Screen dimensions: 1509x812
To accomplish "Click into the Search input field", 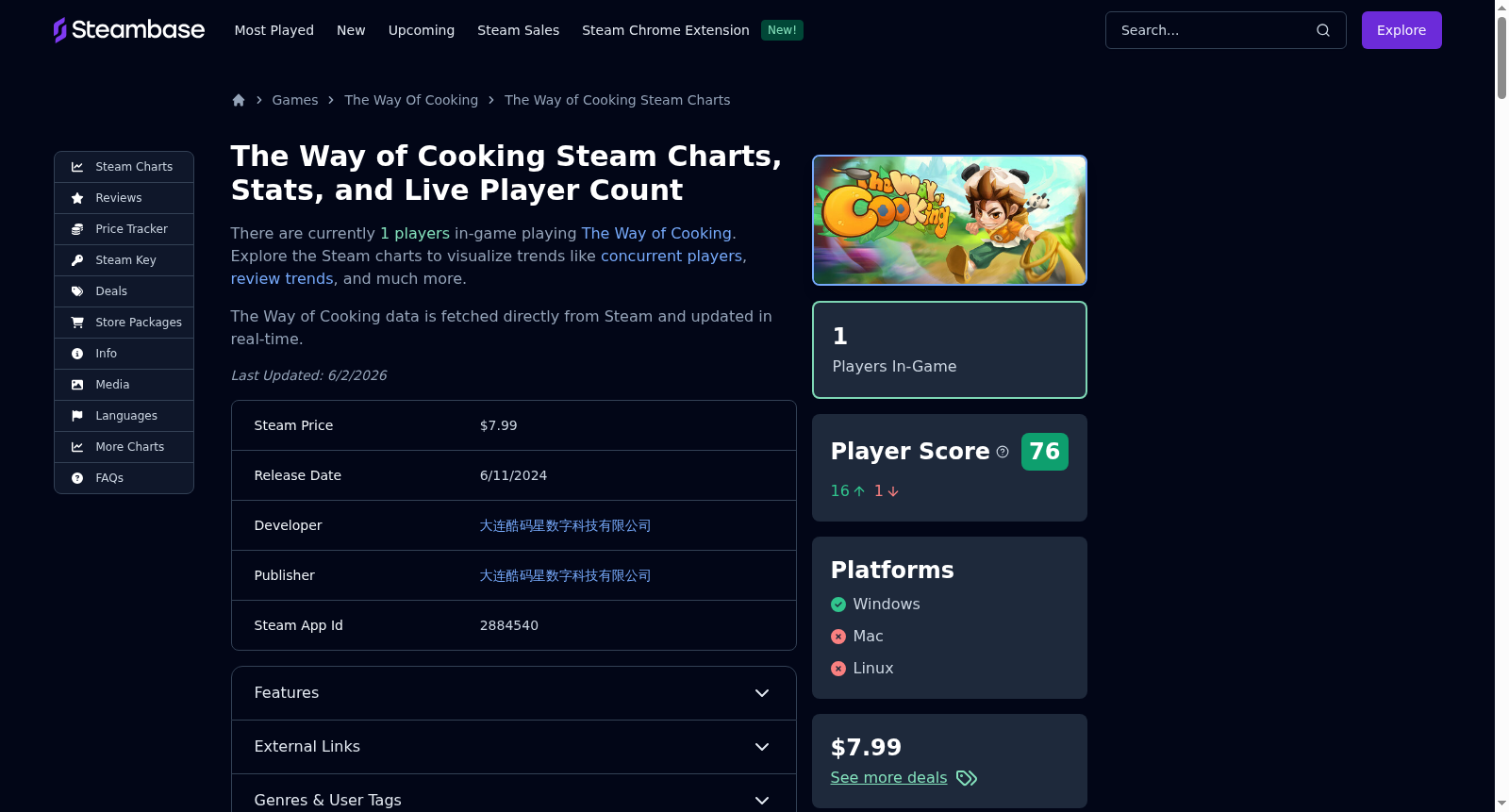I will click(1225, 30).
